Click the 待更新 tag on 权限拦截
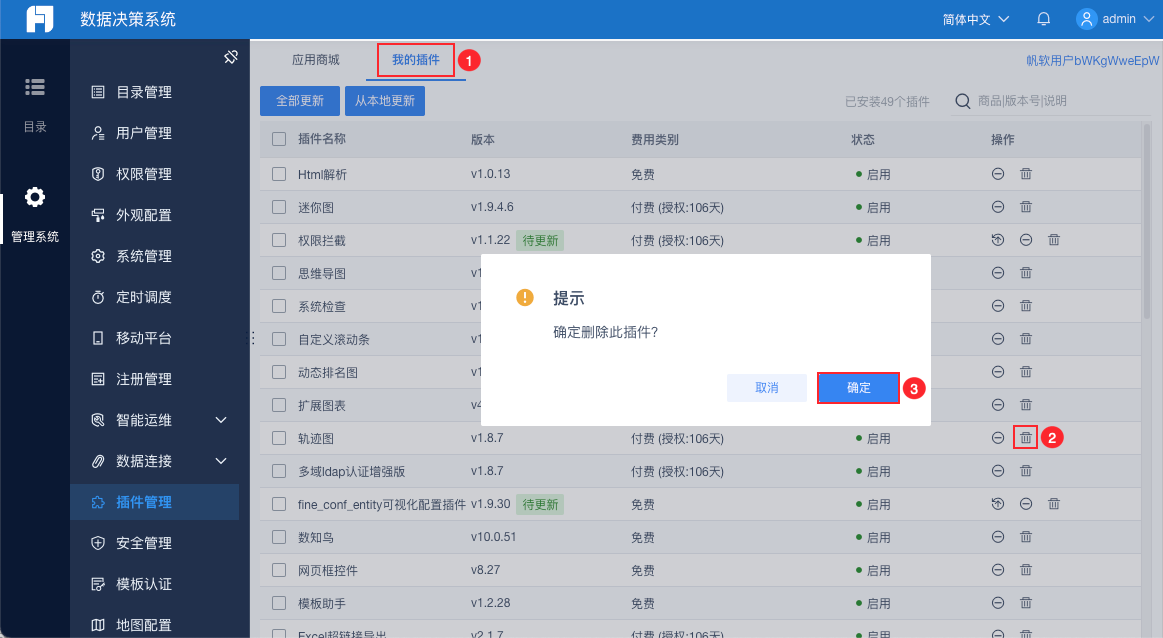The height and width of the screenshot is (638, 1163). [x=540, y=240]
